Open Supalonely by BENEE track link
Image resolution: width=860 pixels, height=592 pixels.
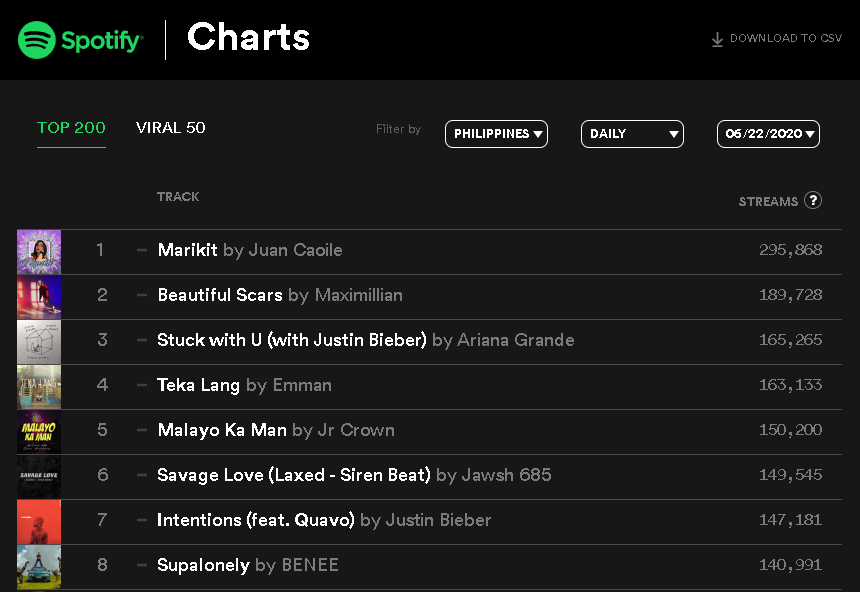[x=248, y=565]
